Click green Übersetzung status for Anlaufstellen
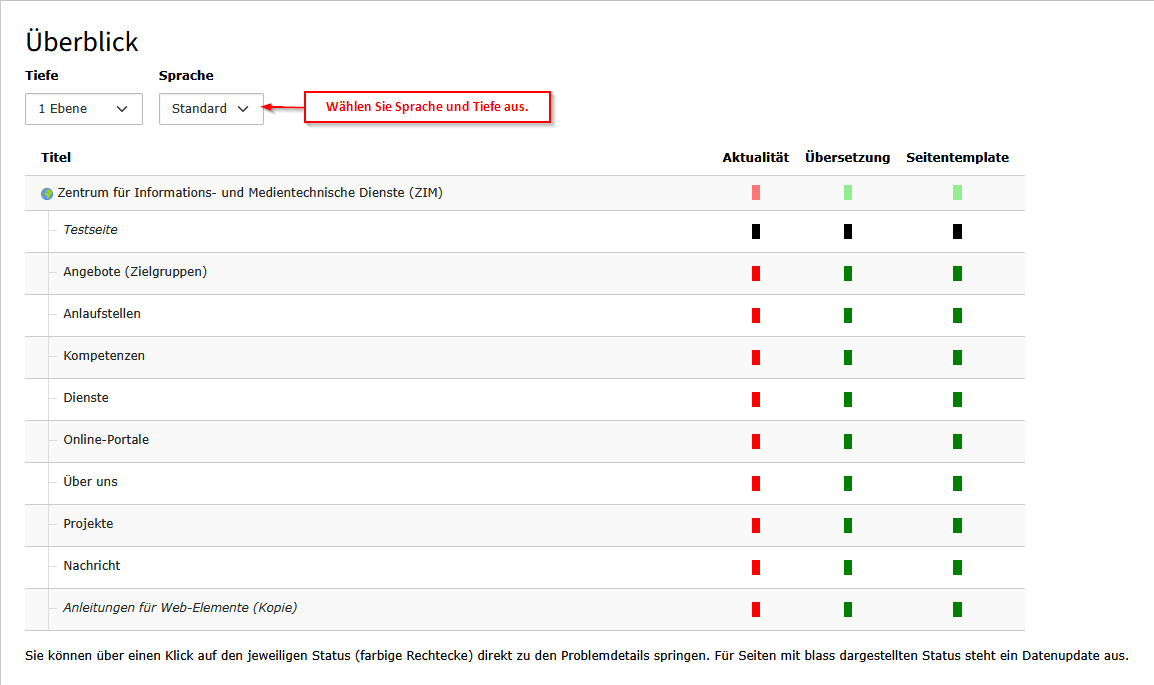1154x685 pixels. [848, 315]
